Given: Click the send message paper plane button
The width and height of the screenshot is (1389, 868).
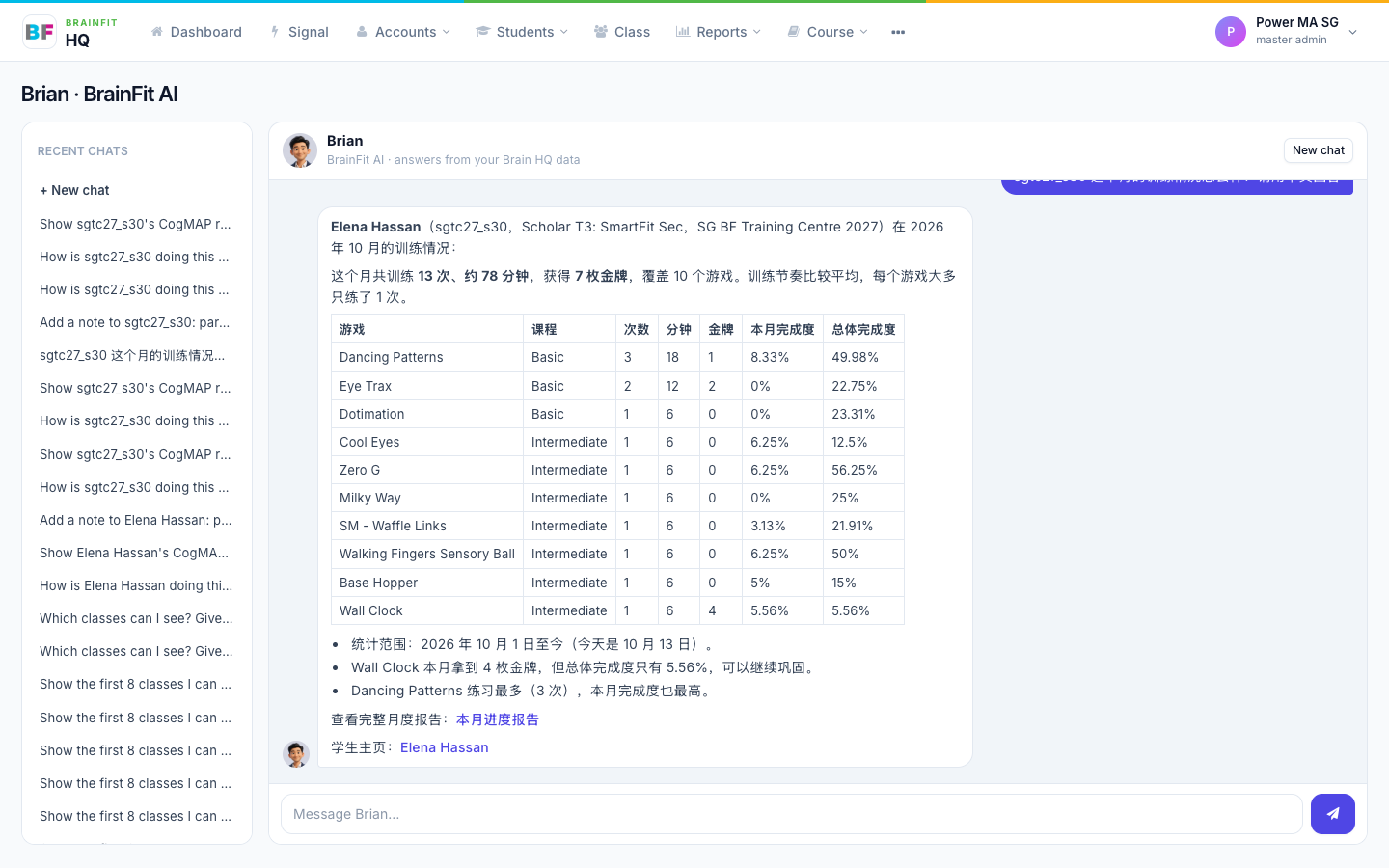Looking at the screenshot, I should tap(1333, 814).
